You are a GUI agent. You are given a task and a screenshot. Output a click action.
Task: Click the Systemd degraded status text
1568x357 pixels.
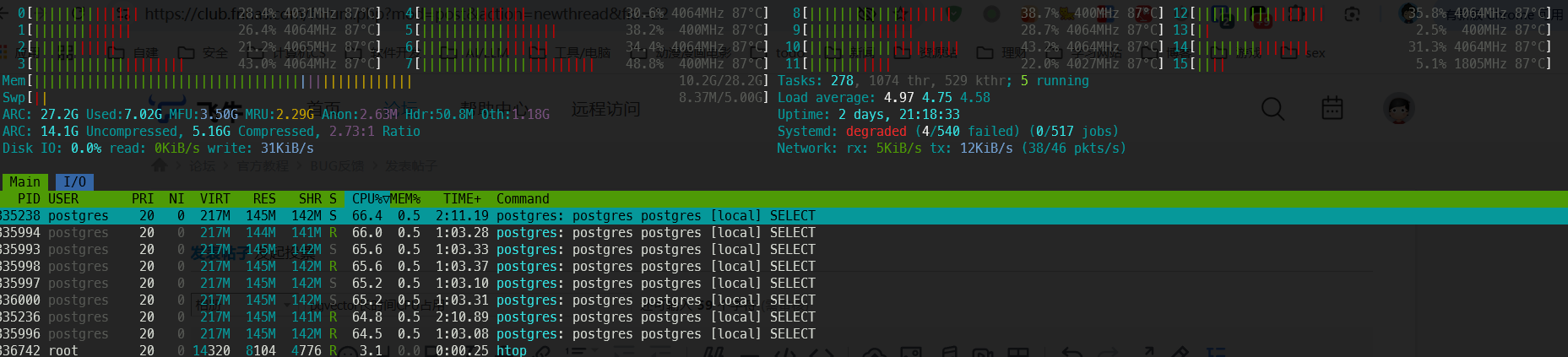tap(876, 132)
